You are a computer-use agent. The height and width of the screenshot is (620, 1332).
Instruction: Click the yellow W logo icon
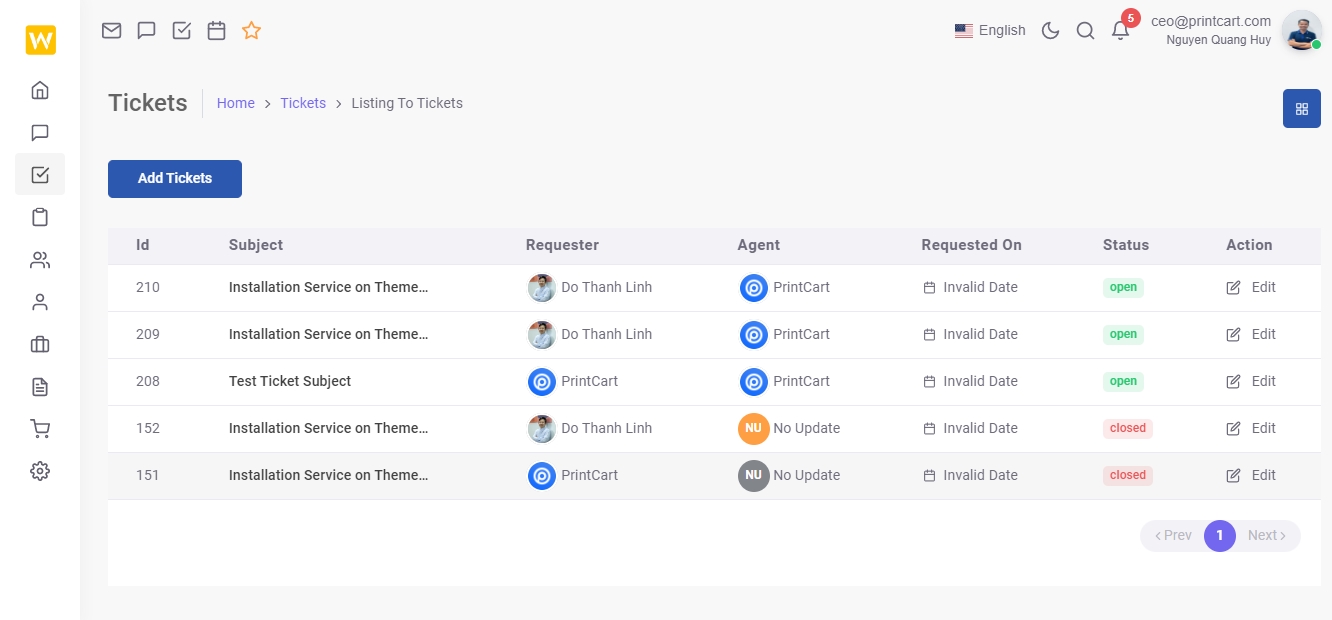(x=41, y=40)
